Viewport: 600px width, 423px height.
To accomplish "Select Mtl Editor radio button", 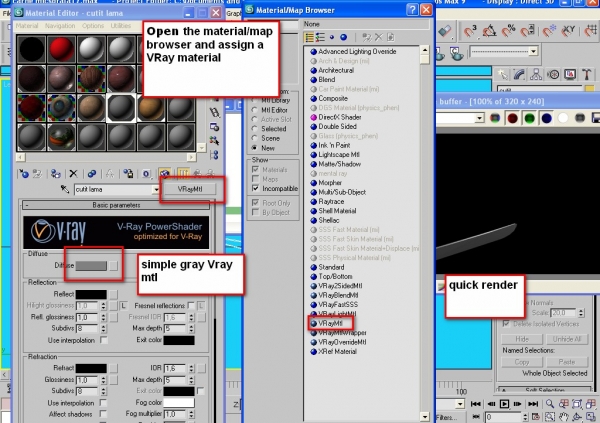I will 254,110.
